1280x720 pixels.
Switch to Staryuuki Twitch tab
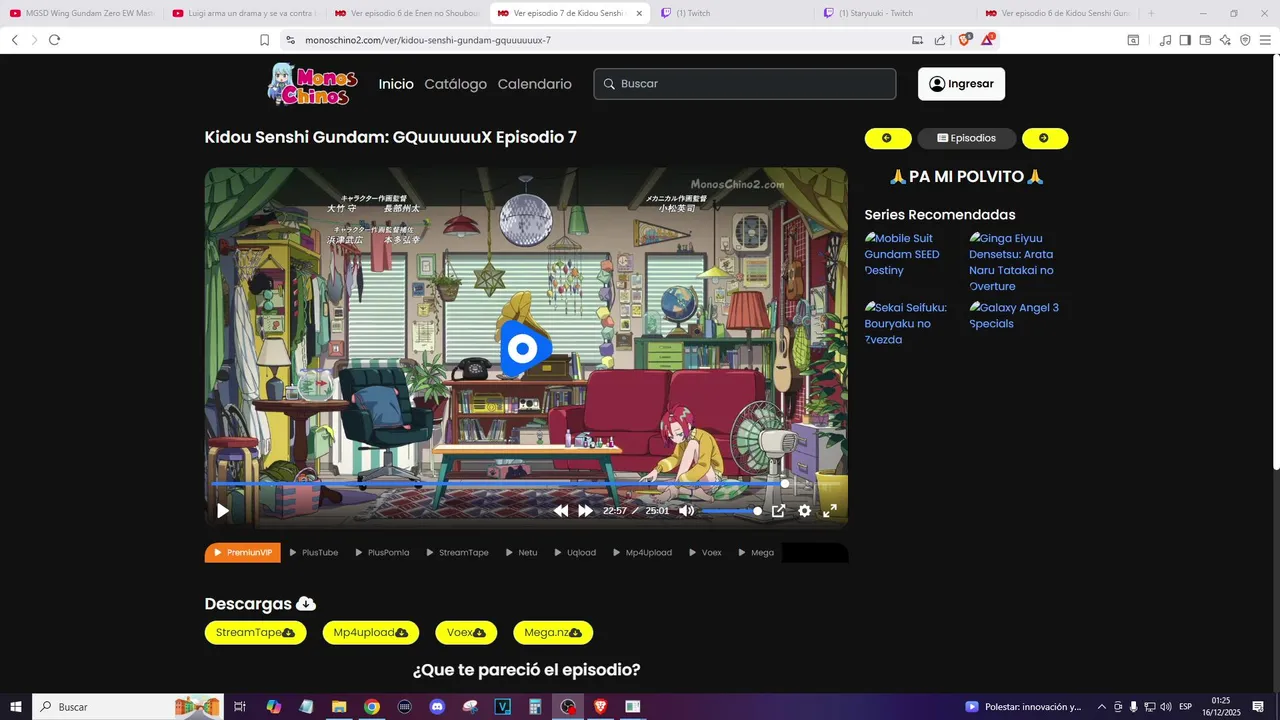(895, 13)
